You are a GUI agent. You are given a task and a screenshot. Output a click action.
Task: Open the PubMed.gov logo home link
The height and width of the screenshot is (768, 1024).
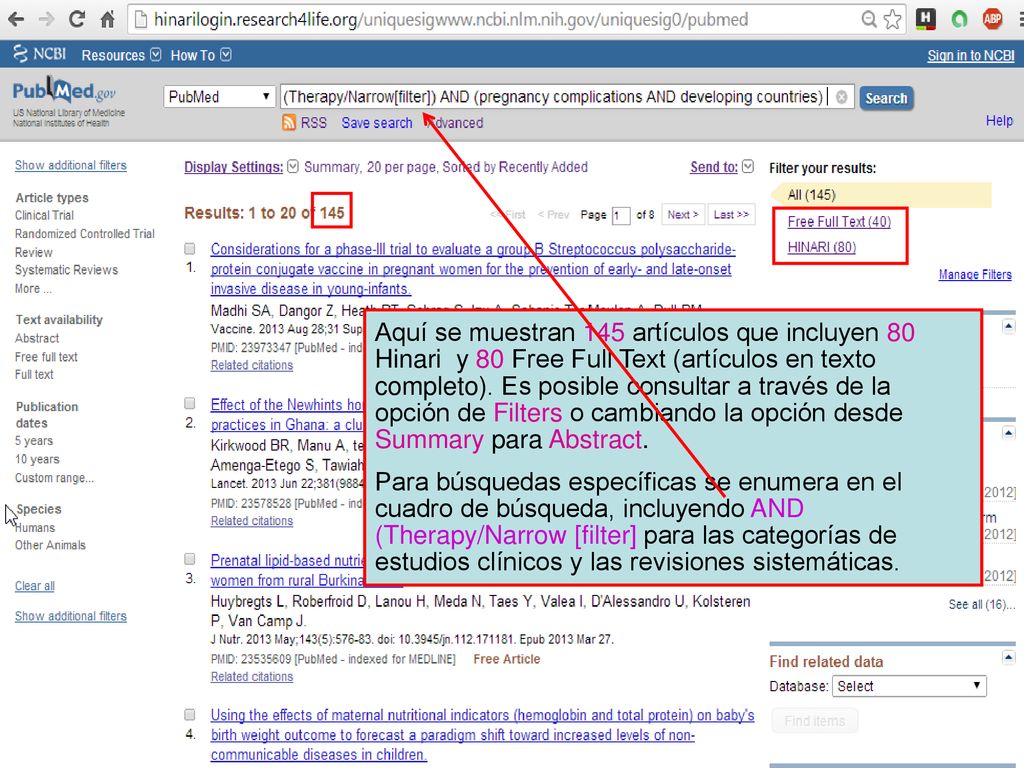point(63,91)
